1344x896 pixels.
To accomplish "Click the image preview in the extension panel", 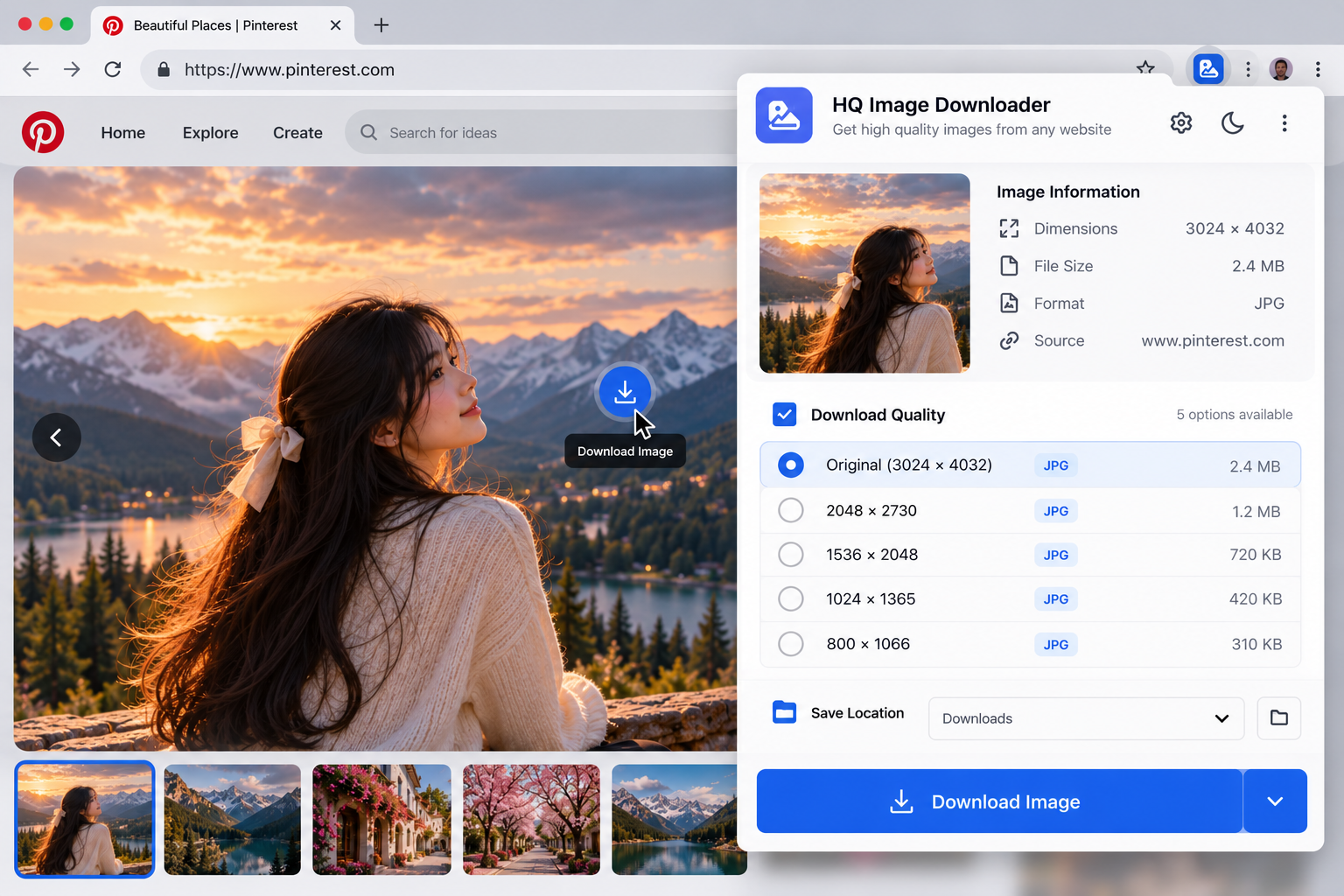I will pos(864,273).
